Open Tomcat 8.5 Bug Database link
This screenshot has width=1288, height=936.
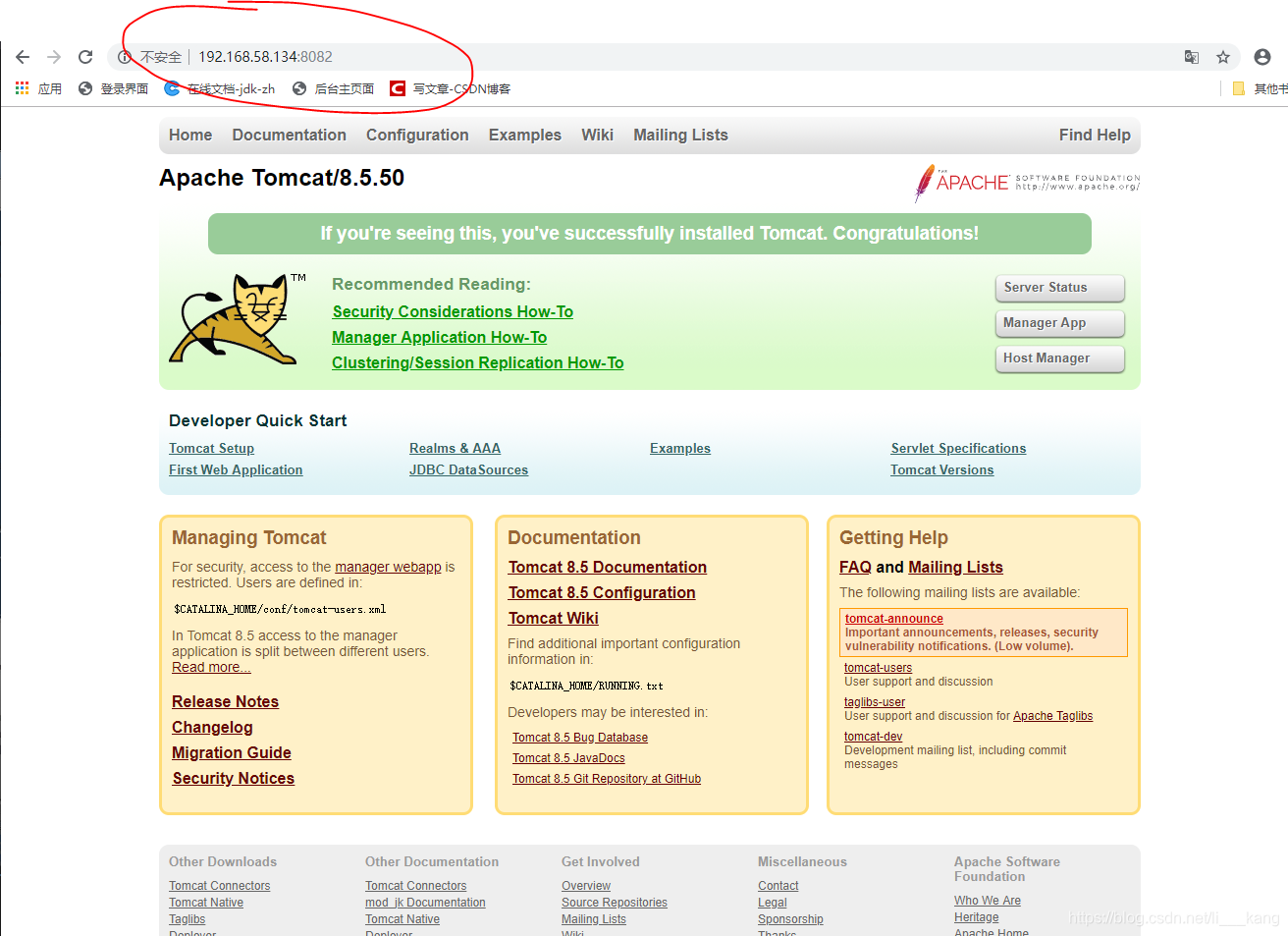(579, 738)
